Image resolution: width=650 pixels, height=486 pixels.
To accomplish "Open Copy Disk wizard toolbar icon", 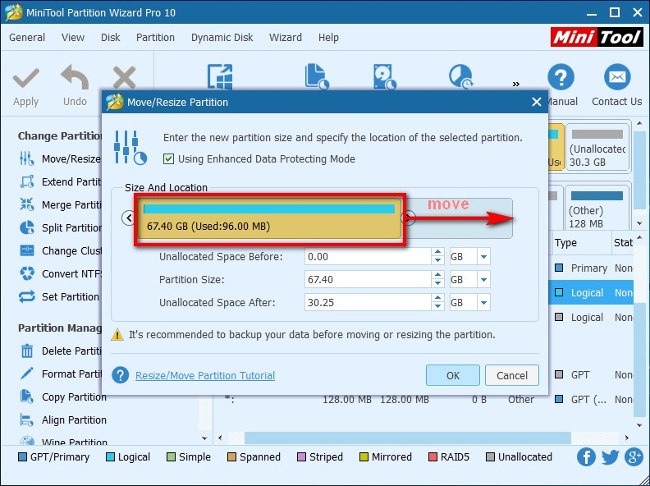I will 384,76.
